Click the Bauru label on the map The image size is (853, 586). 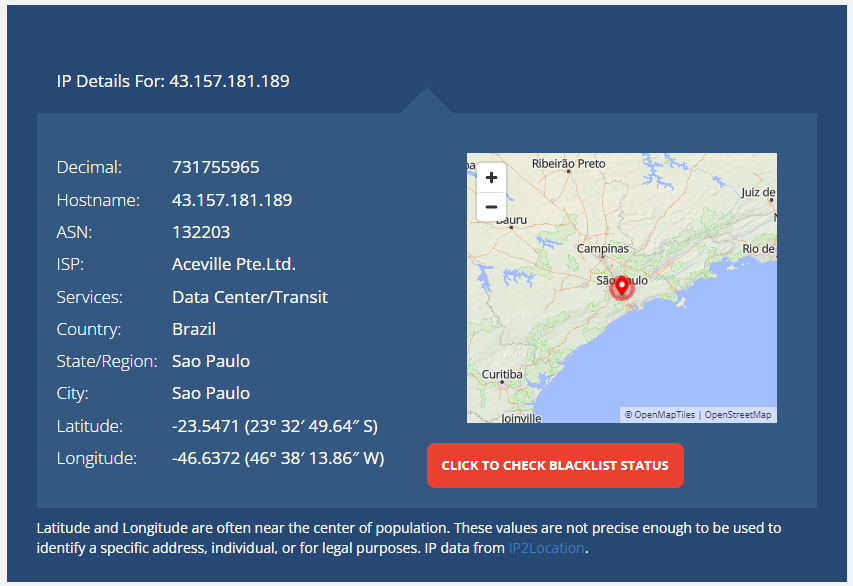(512, 219)
